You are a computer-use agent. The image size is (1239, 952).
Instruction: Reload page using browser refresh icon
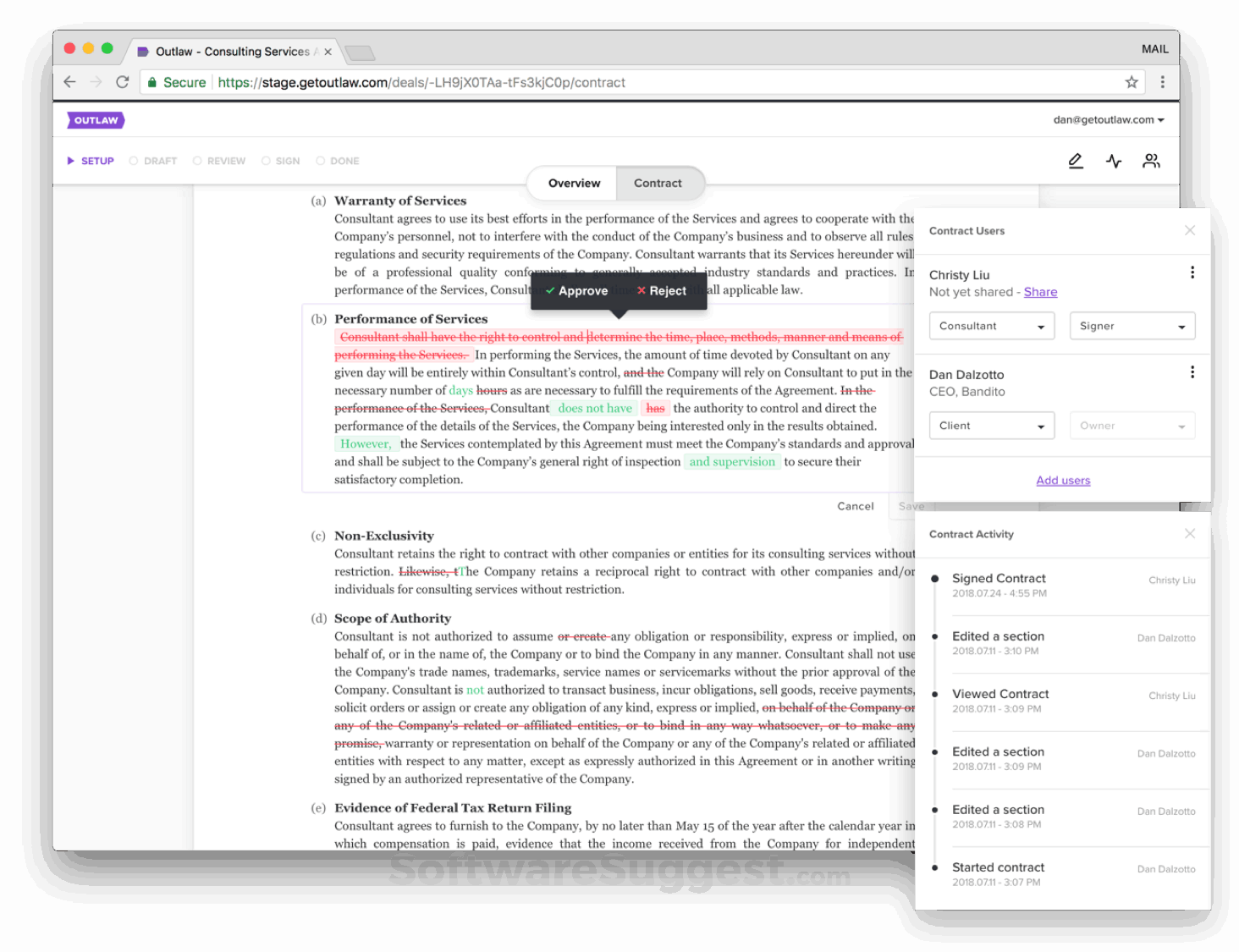[x=123, y=82]
